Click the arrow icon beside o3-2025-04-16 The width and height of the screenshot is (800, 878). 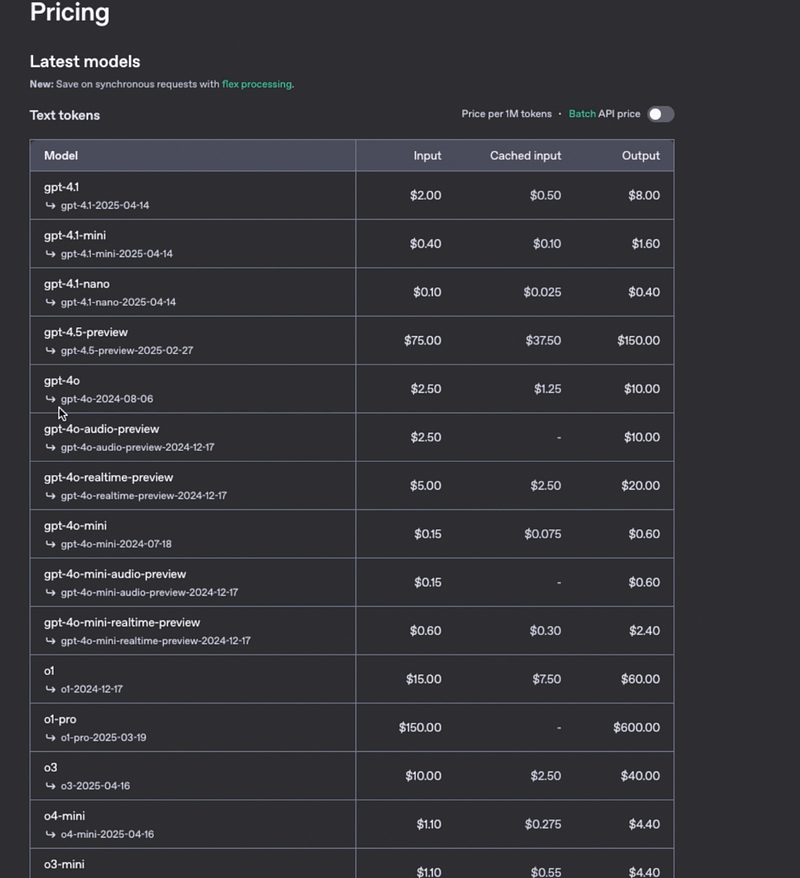click(x=50, y=786)
